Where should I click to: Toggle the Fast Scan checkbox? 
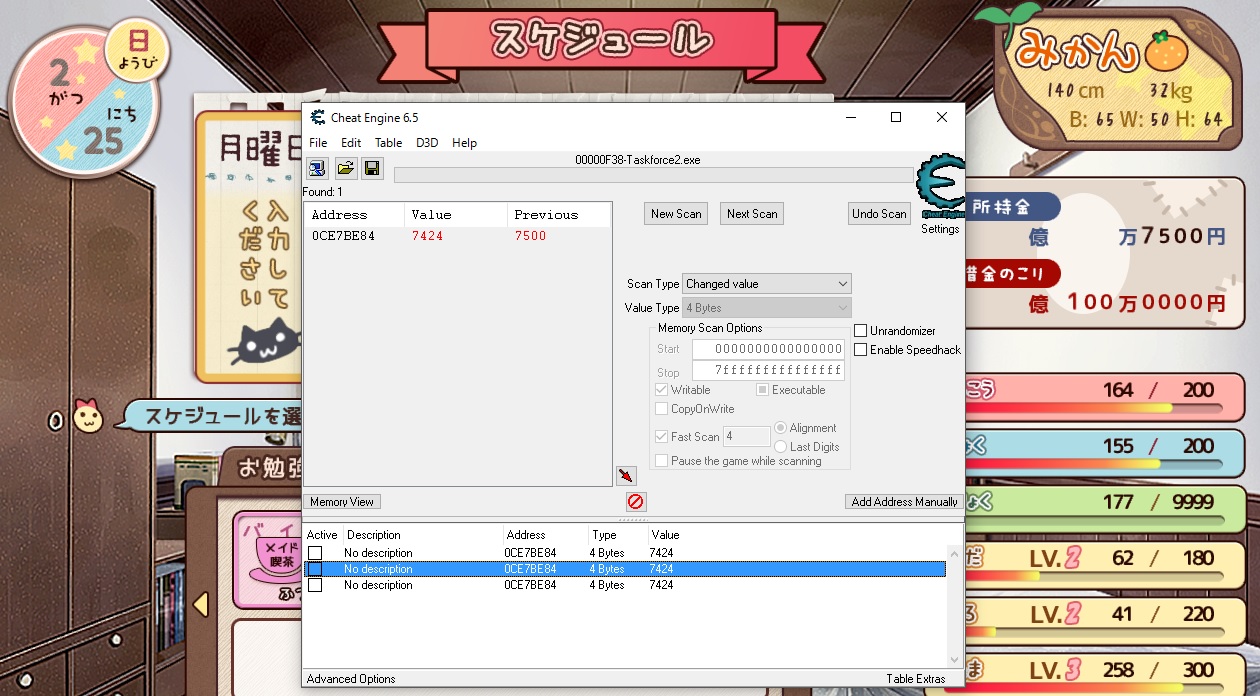point(662,437)
